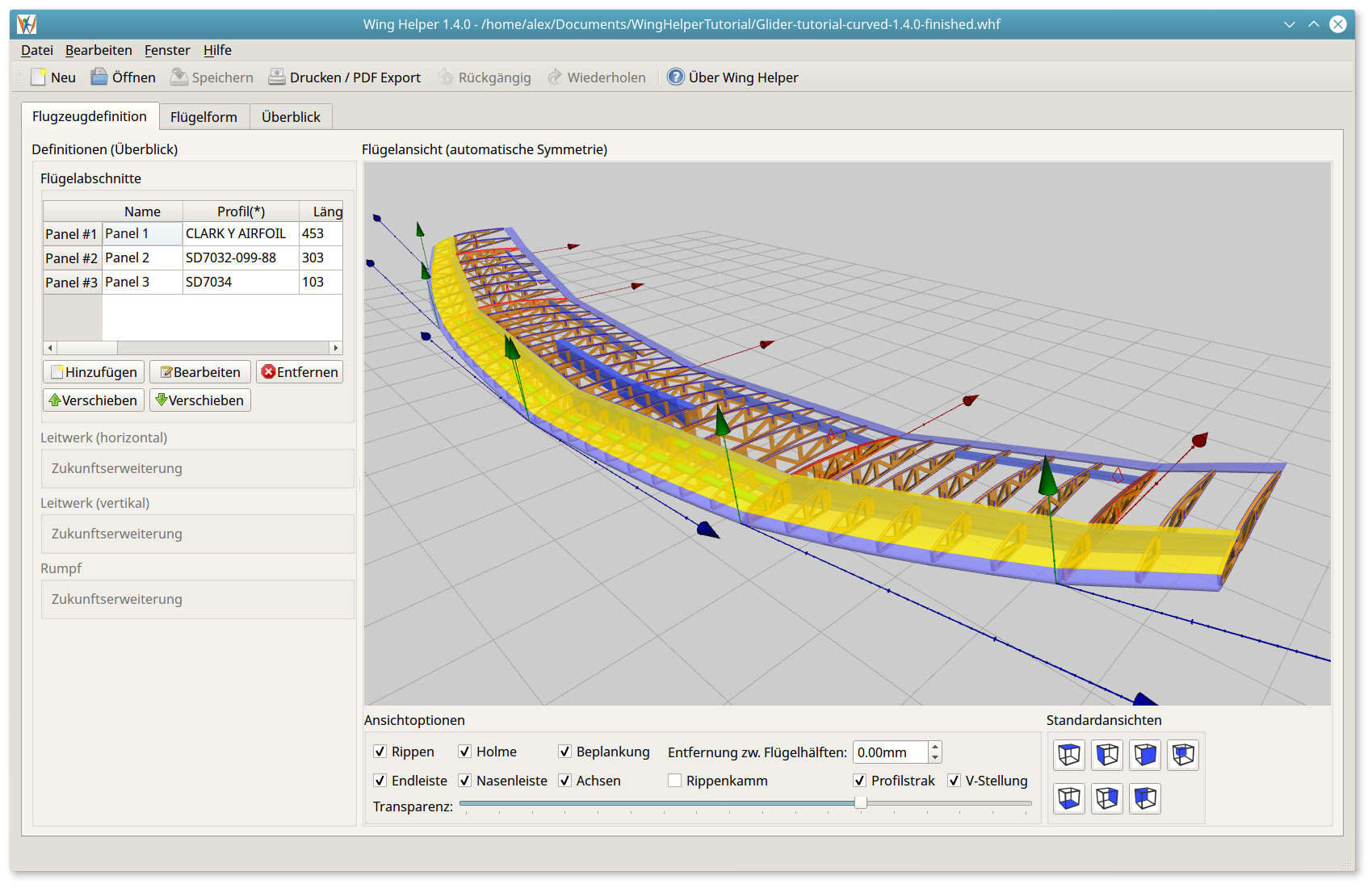Screen dimensions: 1372x888
Task: Select the bottom-face standard view cube
Action: coord(1069,798)
